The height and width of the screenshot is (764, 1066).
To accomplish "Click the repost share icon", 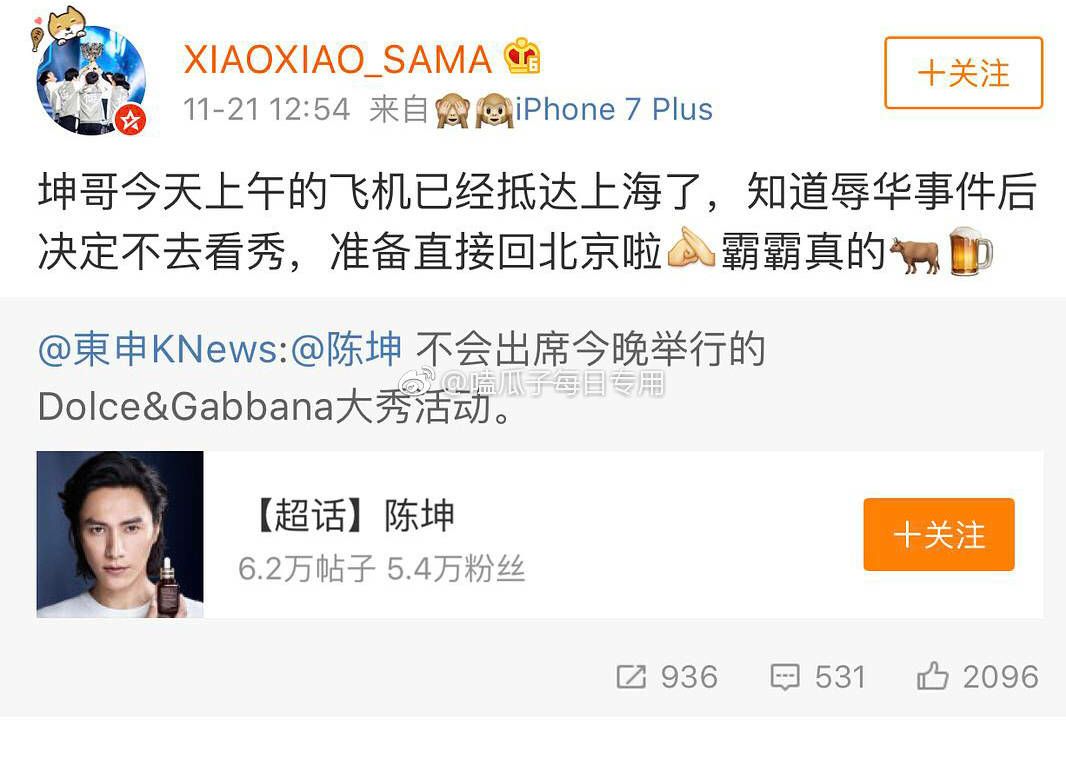I will click(x=631, y=677).
